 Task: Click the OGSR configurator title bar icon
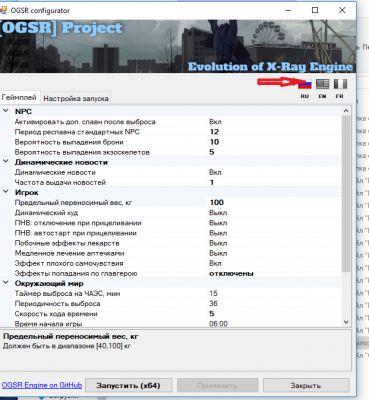[x=3, y=10]
